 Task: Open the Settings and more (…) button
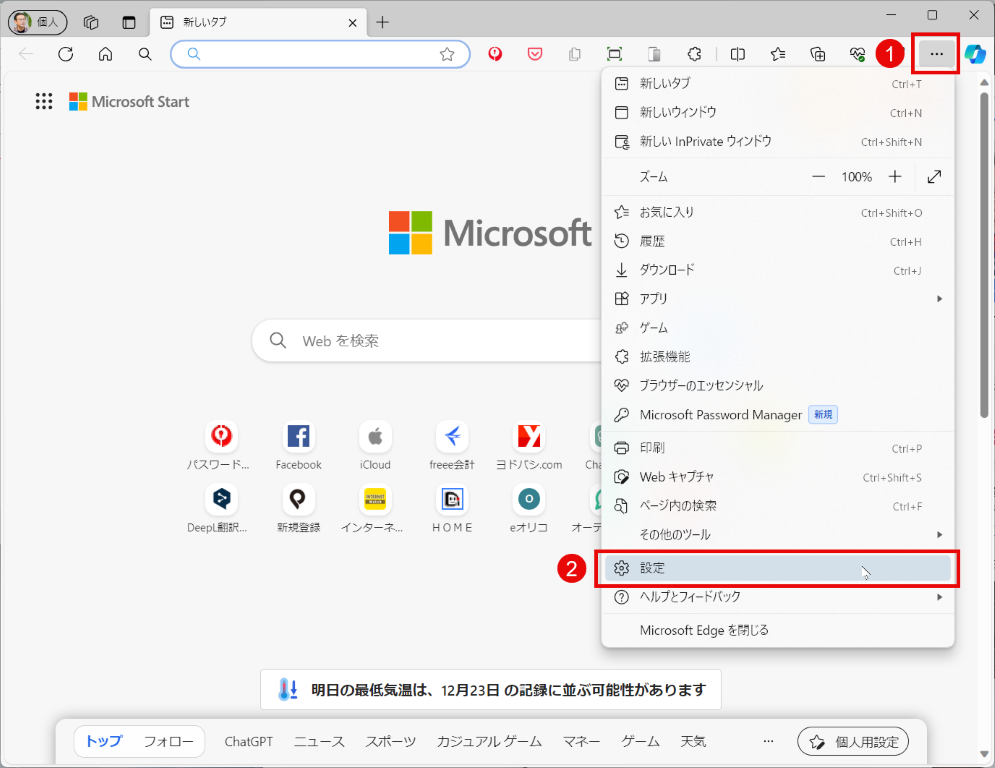[x=936, y=54]
